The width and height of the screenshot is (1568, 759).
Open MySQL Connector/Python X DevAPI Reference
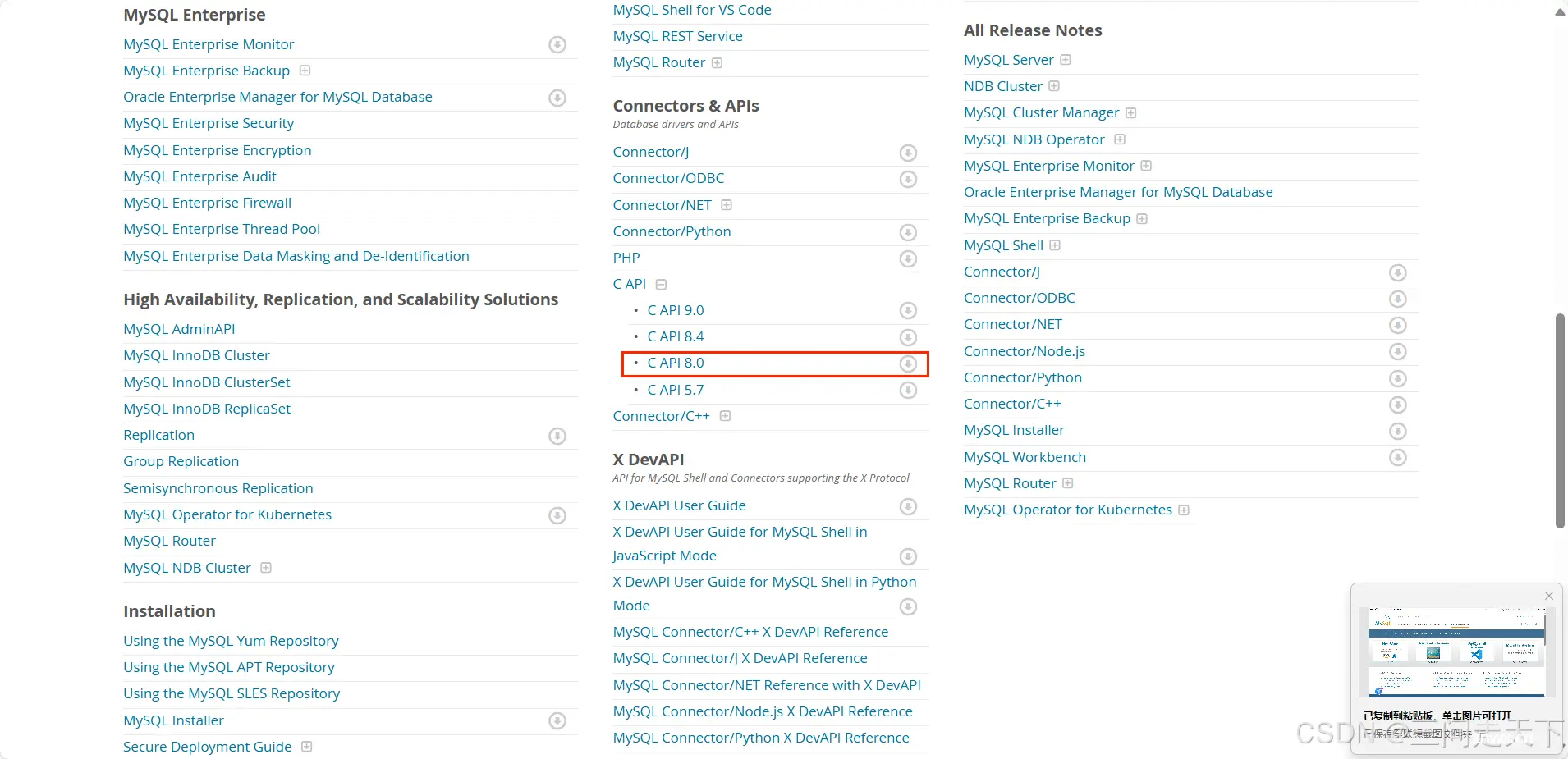pos(761,738)
